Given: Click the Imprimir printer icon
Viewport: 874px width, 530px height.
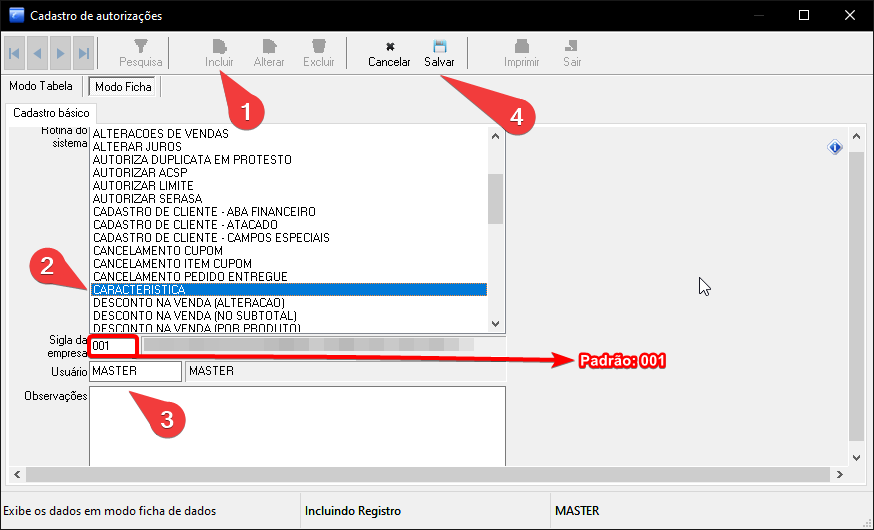Looking at the screenshot, I should [x=521, y=47].
